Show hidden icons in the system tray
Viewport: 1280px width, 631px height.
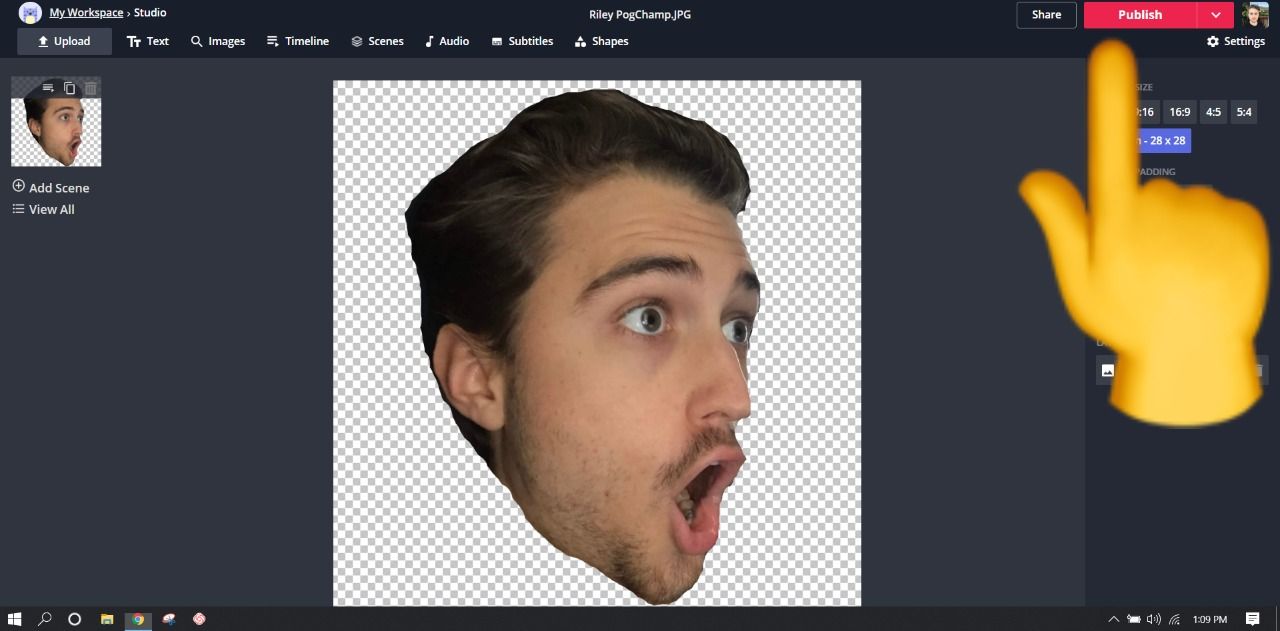tap(1114, 619)
